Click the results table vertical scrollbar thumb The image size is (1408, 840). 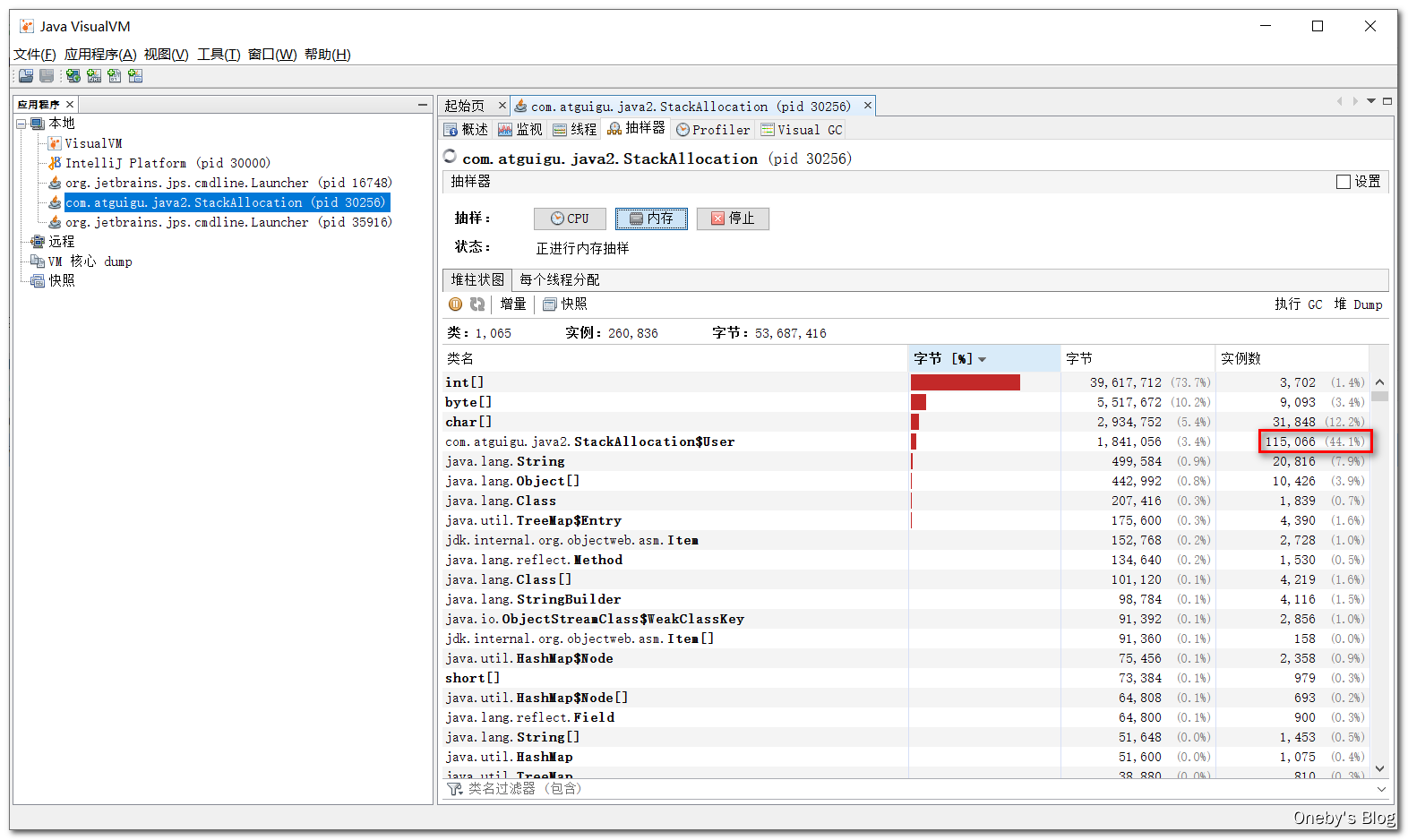1379,396
